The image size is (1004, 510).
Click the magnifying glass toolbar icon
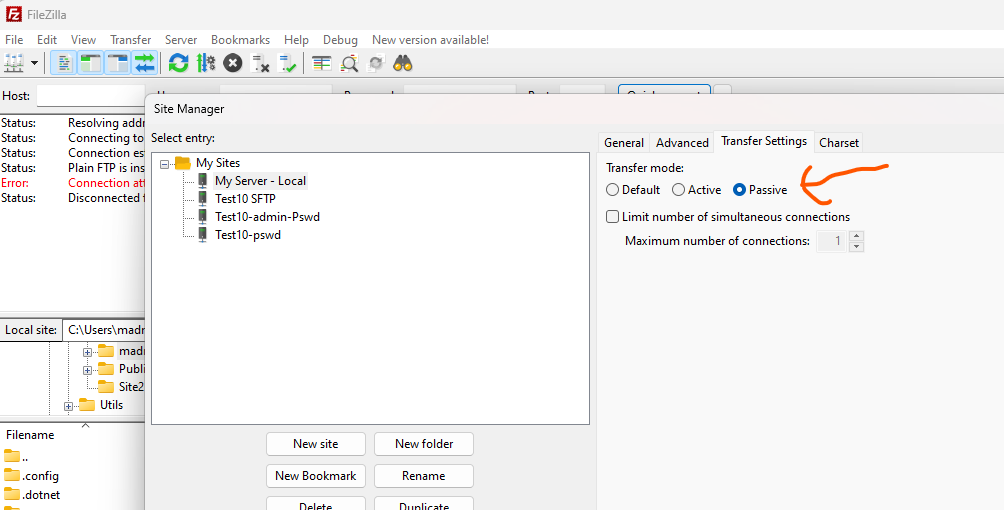click(x=349, y=63)
